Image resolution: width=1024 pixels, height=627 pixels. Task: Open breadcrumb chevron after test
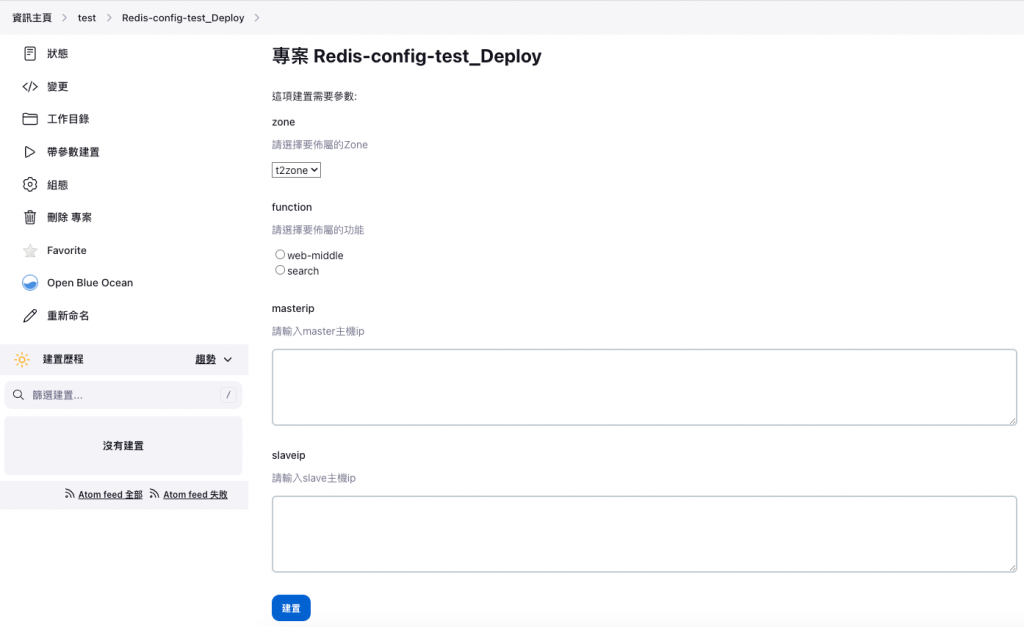pos(109,18)
